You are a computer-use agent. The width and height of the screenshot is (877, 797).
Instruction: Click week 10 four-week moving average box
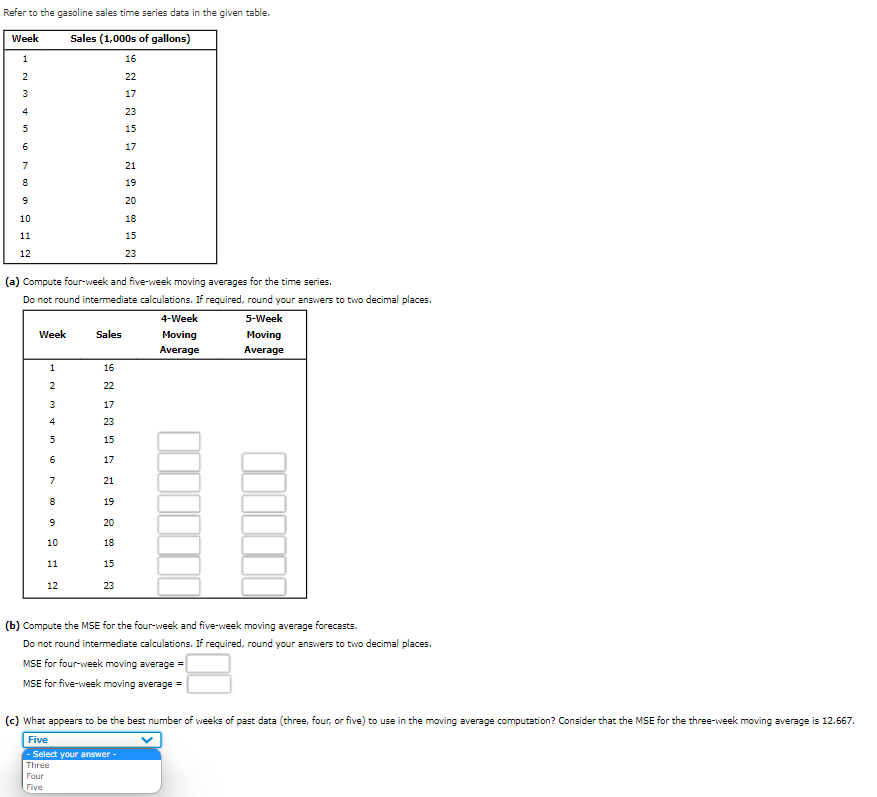coord(179,543)
